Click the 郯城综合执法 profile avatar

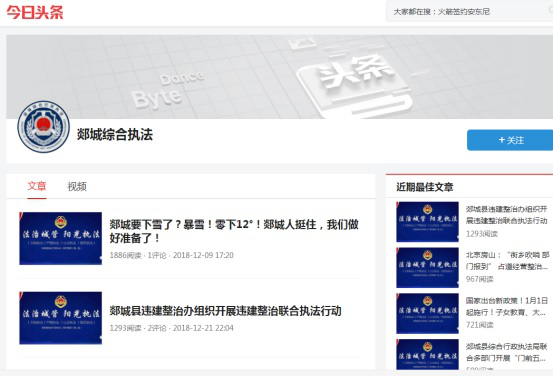pyautogui.click(x=43, y=127)
